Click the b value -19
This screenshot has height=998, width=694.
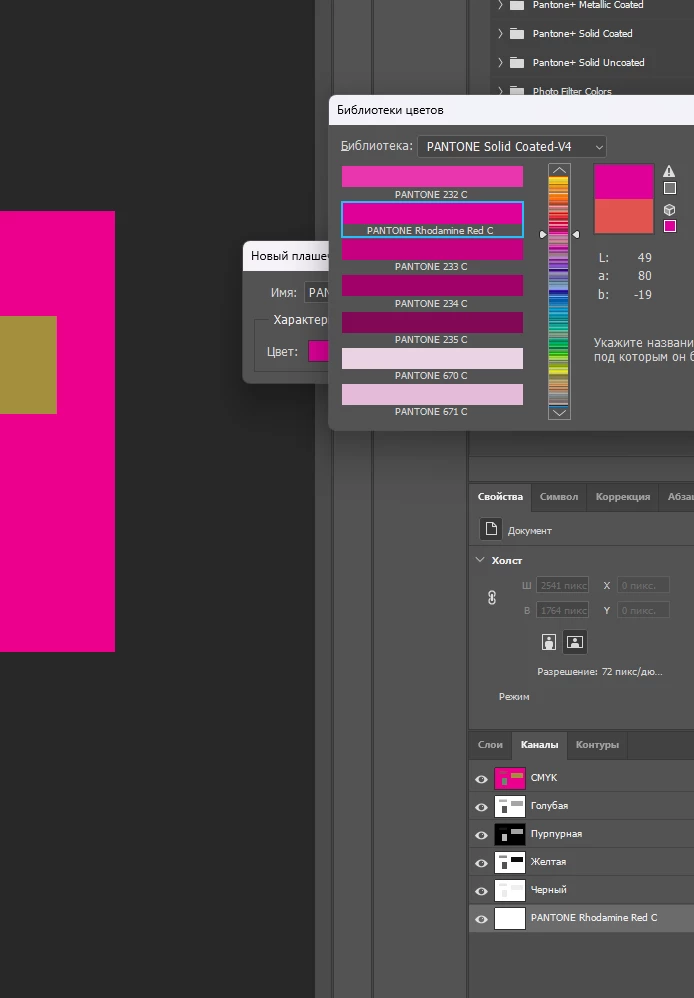tap(642, 295)
